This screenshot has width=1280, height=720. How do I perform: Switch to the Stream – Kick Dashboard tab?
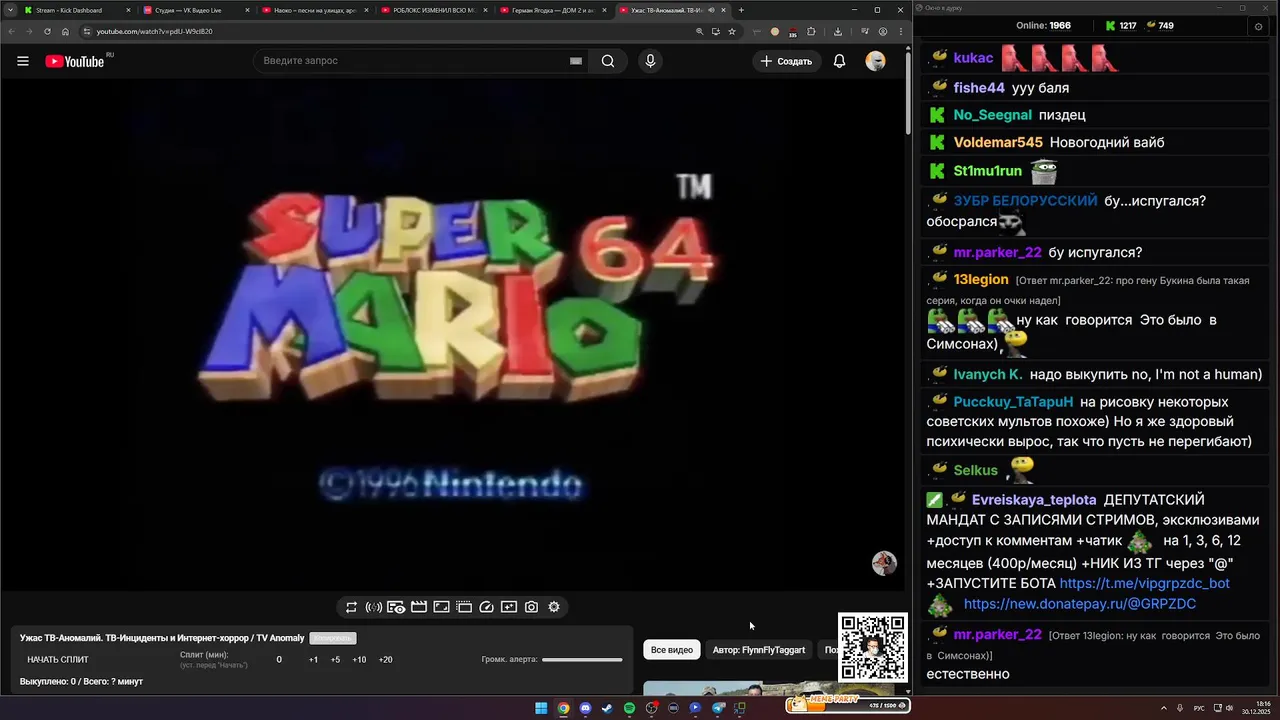coord(75,10)
